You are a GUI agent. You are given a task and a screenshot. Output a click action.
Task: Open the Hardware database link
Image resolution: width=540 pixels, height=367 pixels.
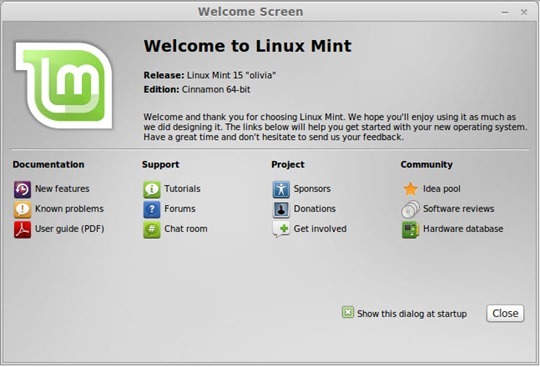tap(463, 229)
